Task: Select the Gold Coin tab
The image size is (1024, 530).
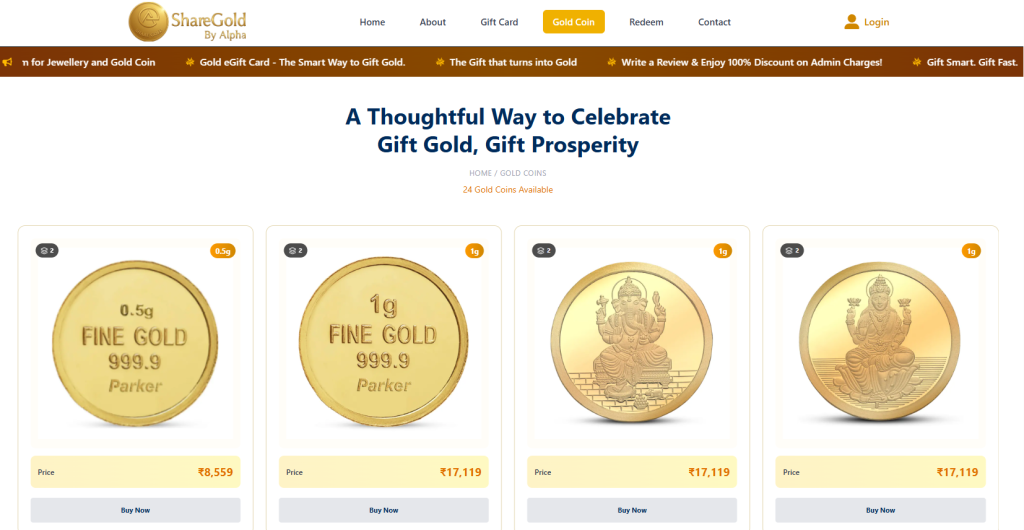Action: click(574, 22)
